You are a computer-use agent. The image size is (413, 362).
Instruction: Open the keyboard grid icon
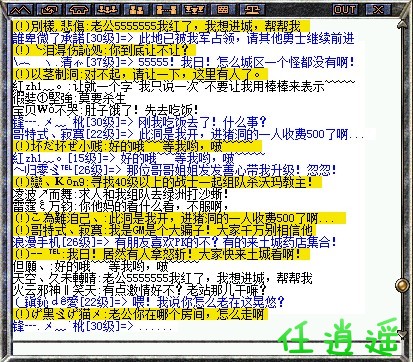223,9
